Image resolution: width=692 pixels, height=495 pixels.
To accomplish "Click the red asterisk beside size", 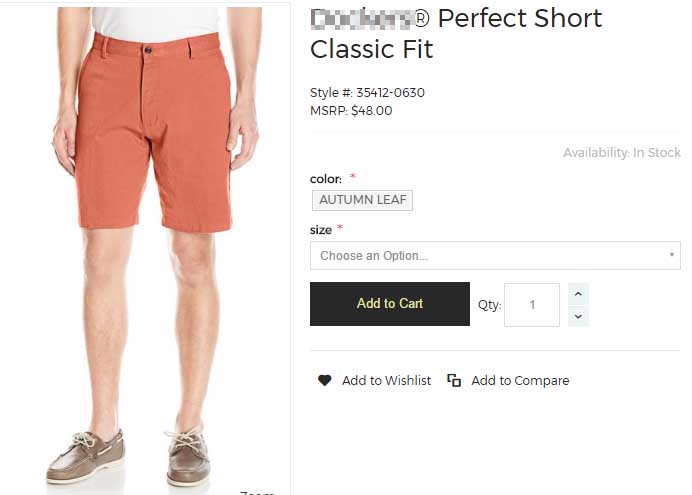I will (x=340, y=229).
